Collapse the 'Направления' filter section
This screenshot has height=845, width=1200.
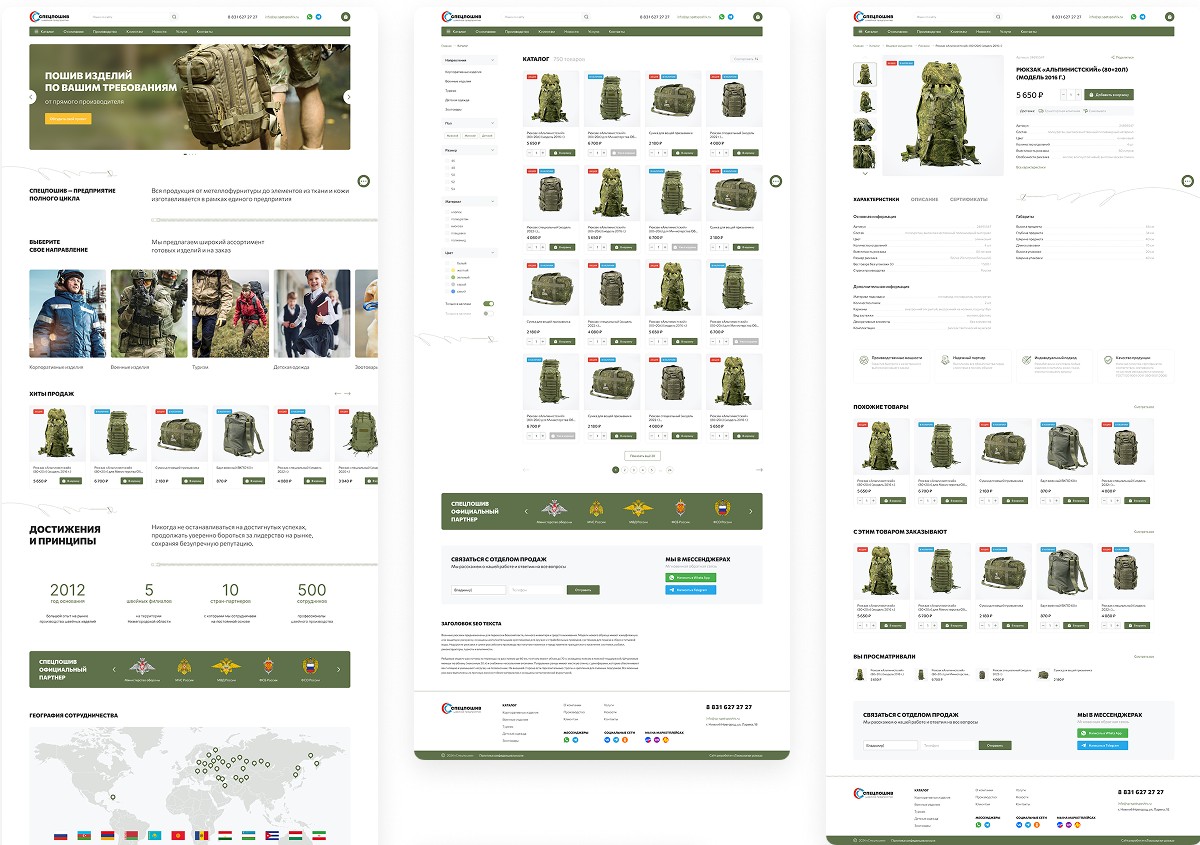coord(493,60)
